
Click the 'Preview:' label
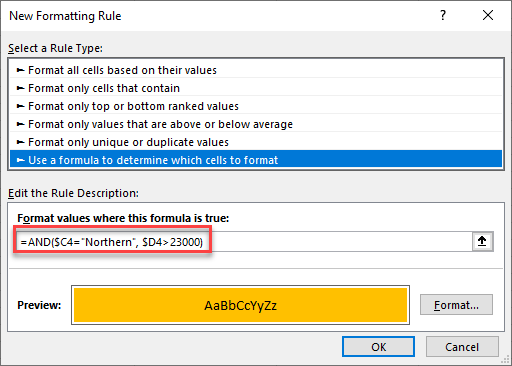click(39, 305)
